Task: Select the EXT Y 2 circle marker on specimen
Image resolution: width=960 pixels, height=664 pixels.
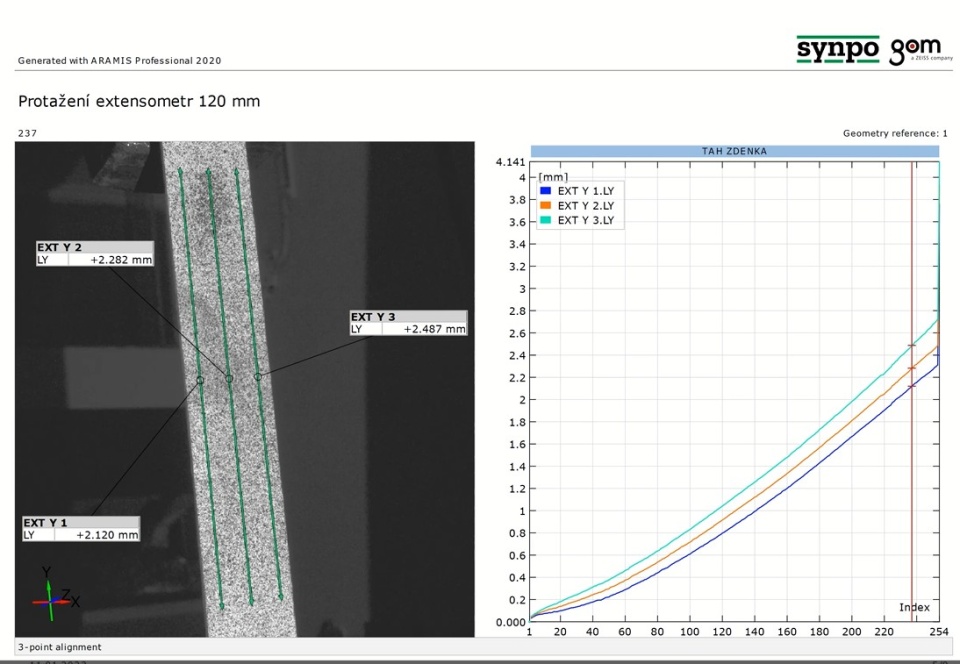Action: [229, 378]
